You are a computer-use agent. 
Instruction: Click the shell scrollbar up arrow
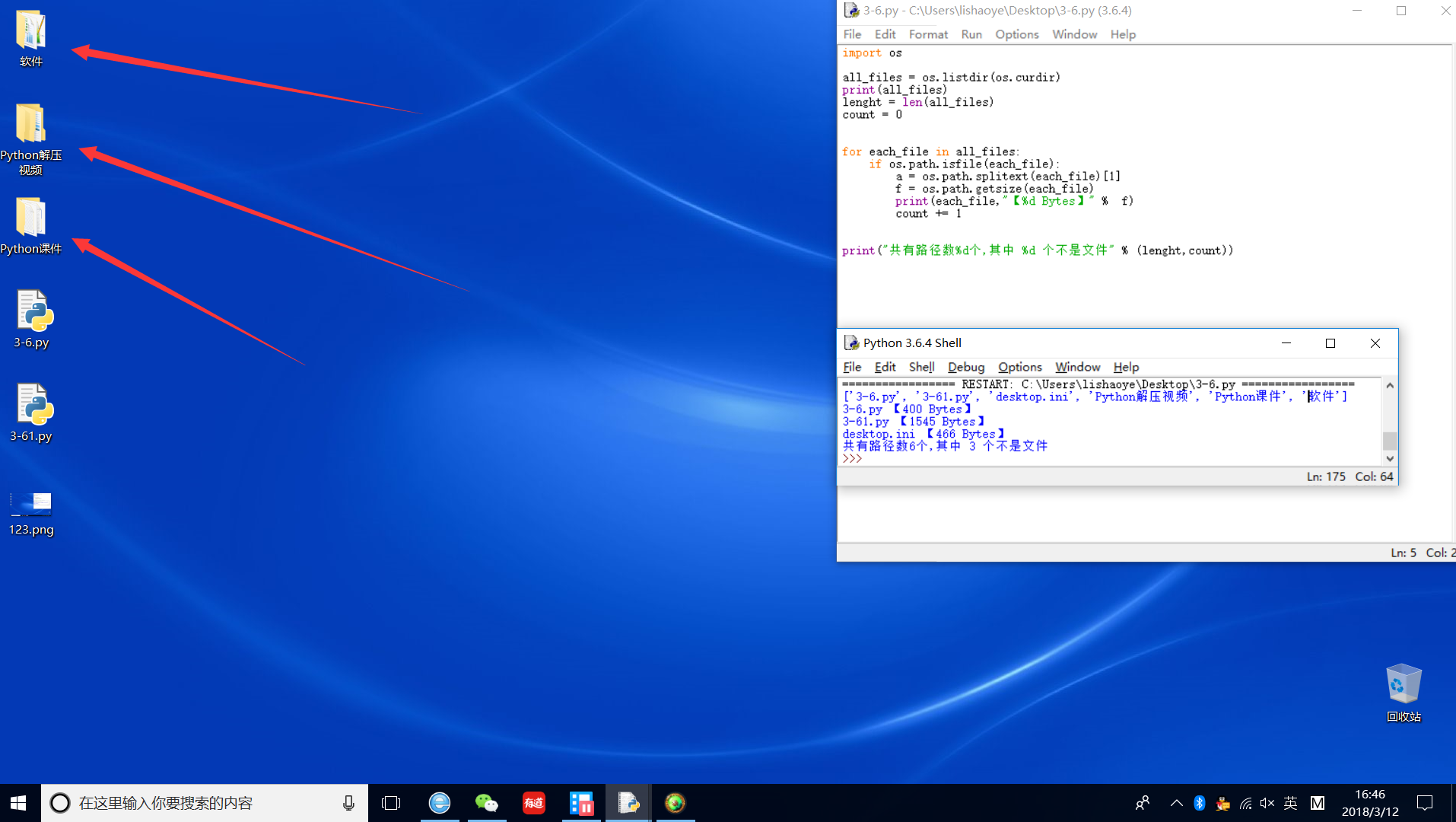click(x=1390, y=386)
